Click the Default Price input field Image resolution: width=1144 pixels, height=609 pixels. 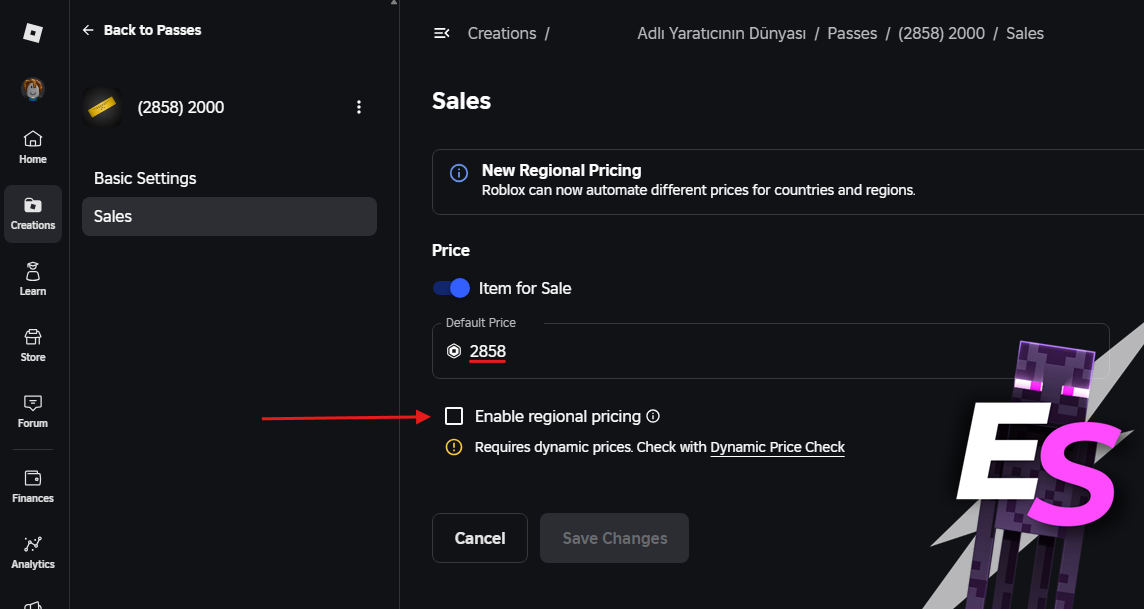(770, 351)
